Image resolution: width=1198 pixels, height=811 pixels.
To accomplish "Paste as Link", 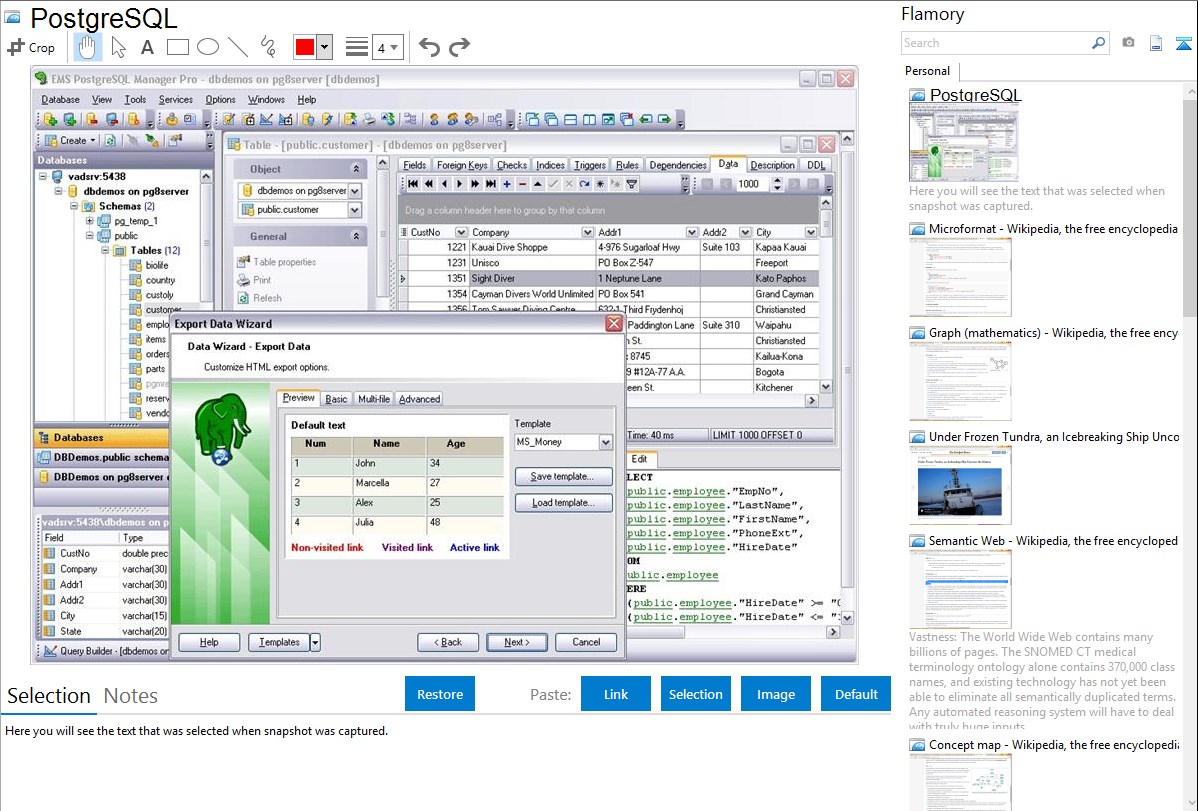I will point(616,694).
